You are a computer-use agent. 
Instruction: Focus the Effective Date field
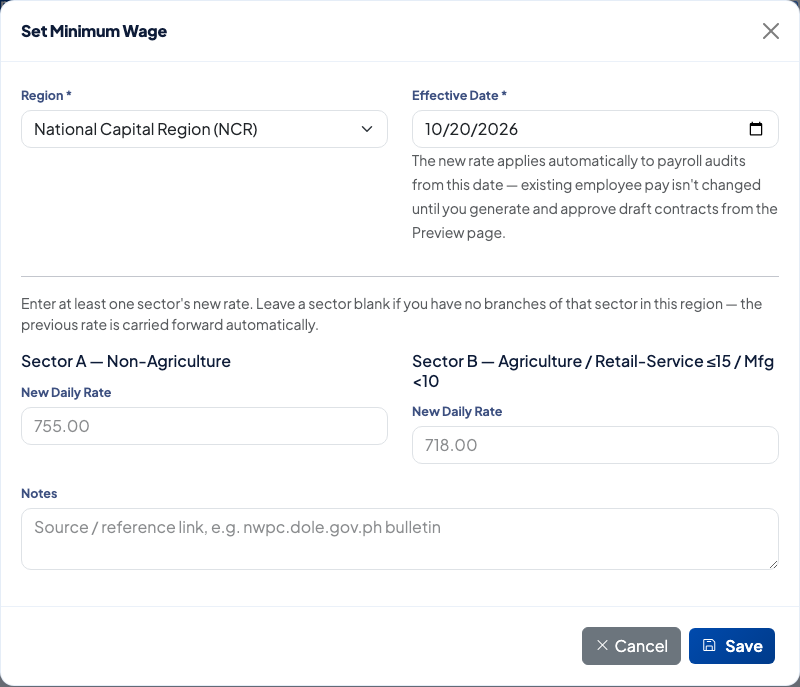pos(595,129)
